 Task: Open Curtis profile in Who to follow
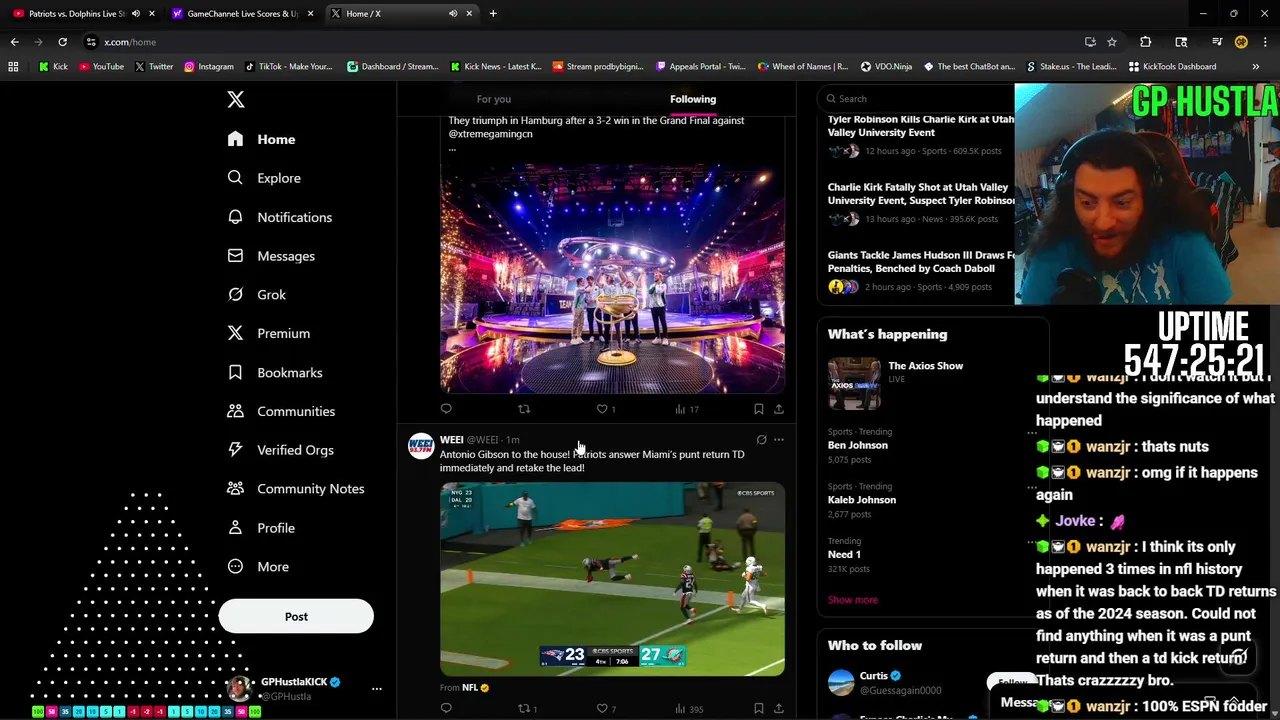[873, 676]
